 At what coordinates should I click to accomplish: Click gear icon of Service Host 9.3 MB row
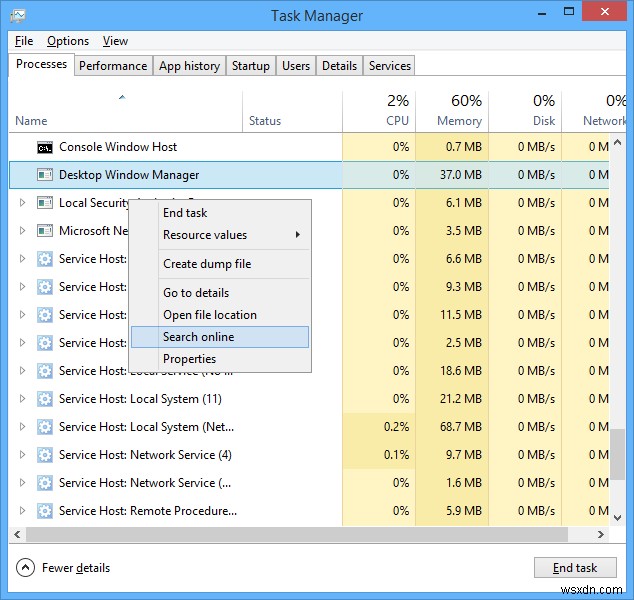[45, 287]
